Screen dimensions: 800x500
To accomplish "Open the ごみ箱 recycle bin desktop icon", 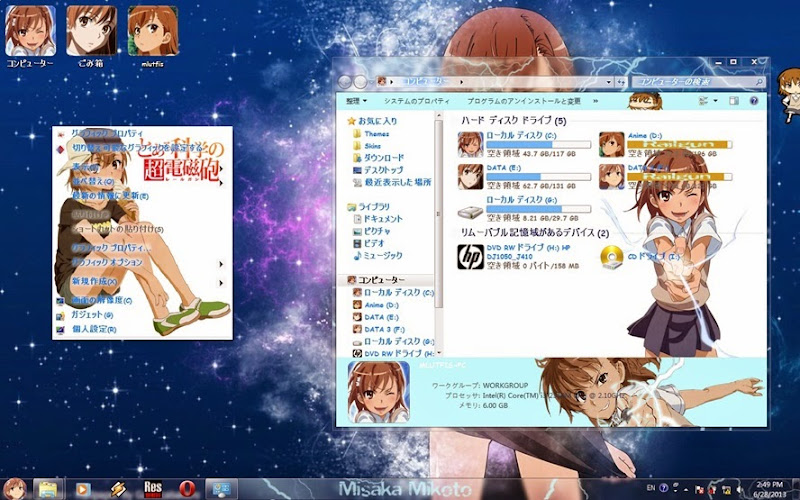I will pyautogui.click(x=91, y=36).
